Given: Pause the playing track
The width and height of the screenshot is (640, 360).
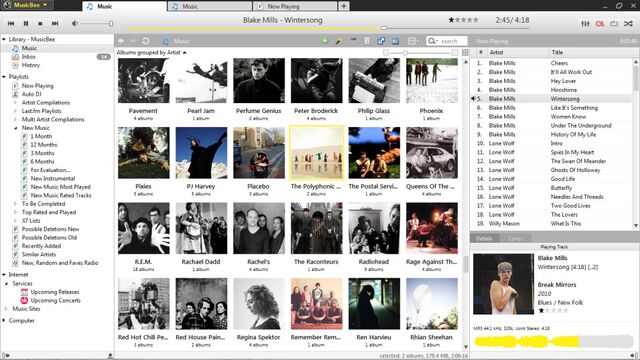Looking at the screenshot, I should click(26, 24).
